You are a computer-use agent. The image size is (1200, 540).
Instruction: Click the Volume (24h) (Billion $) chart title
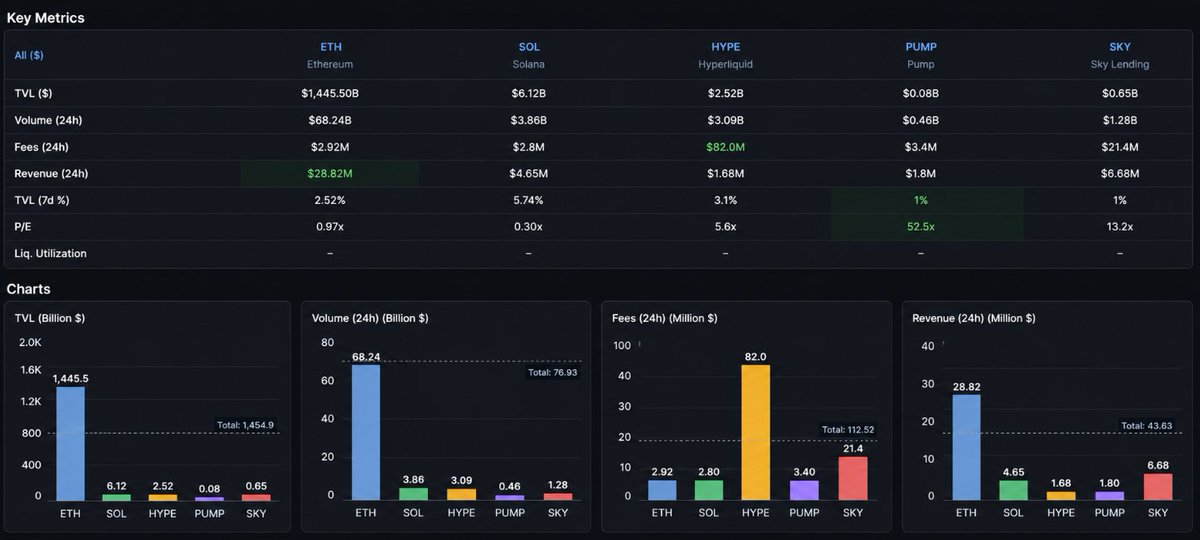(370, 318)
